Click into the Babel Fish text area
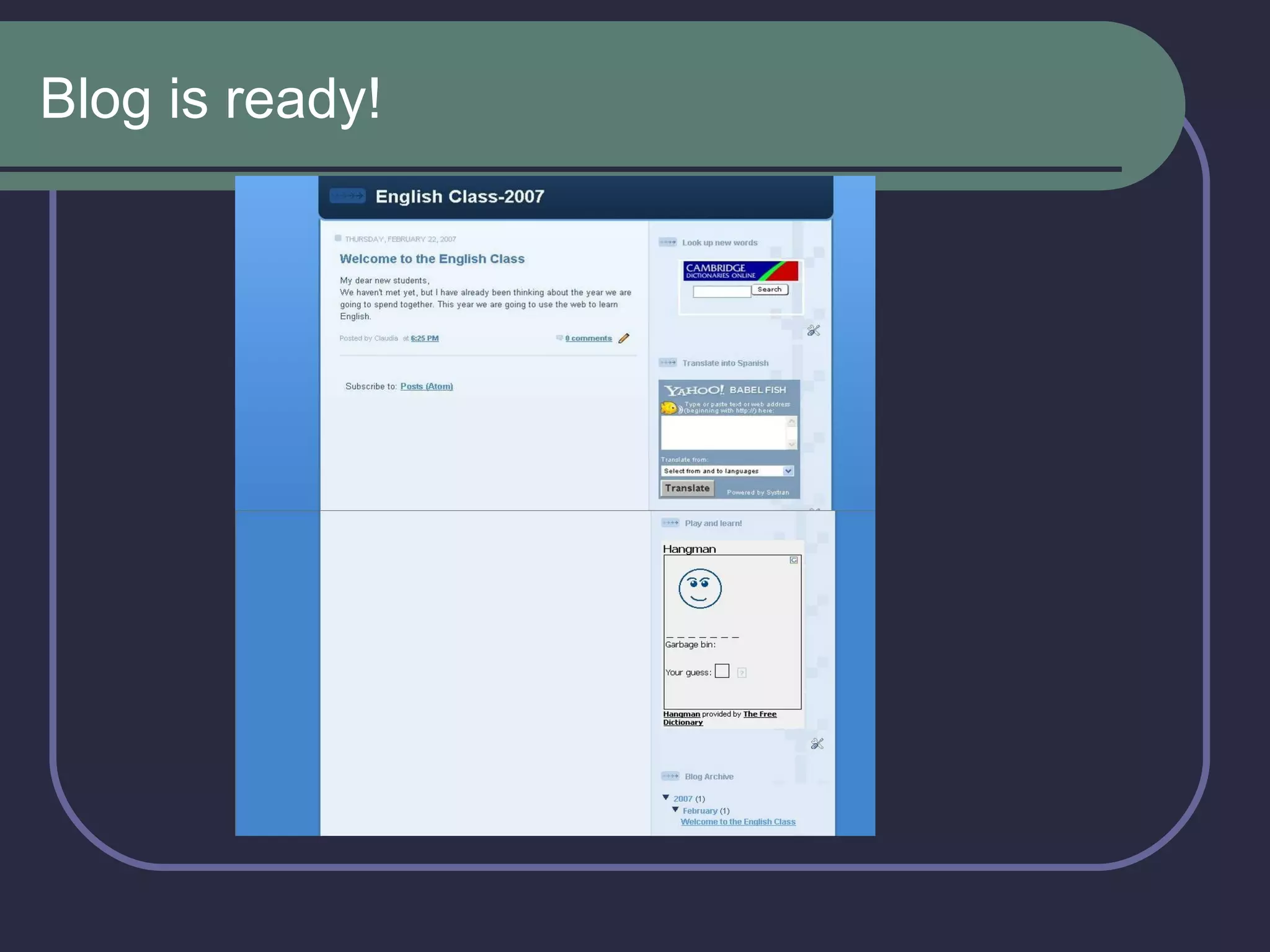This screenshot has height=952, width=1270. (x=723, y=433)
